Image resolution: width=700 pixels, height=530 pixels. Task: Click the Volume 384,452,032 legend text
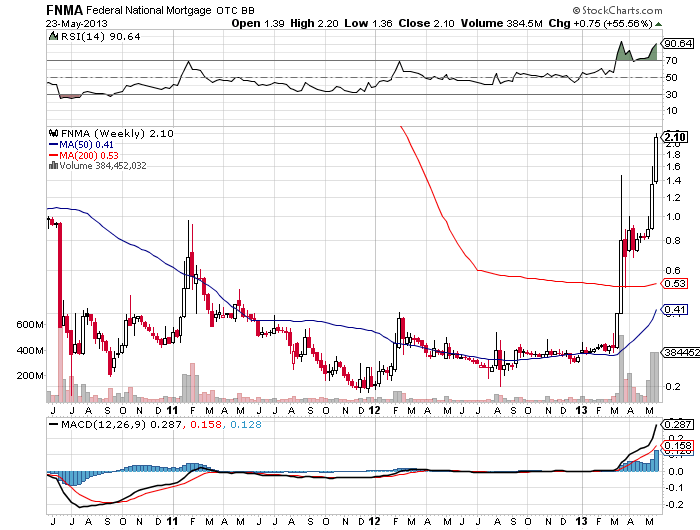103,166
